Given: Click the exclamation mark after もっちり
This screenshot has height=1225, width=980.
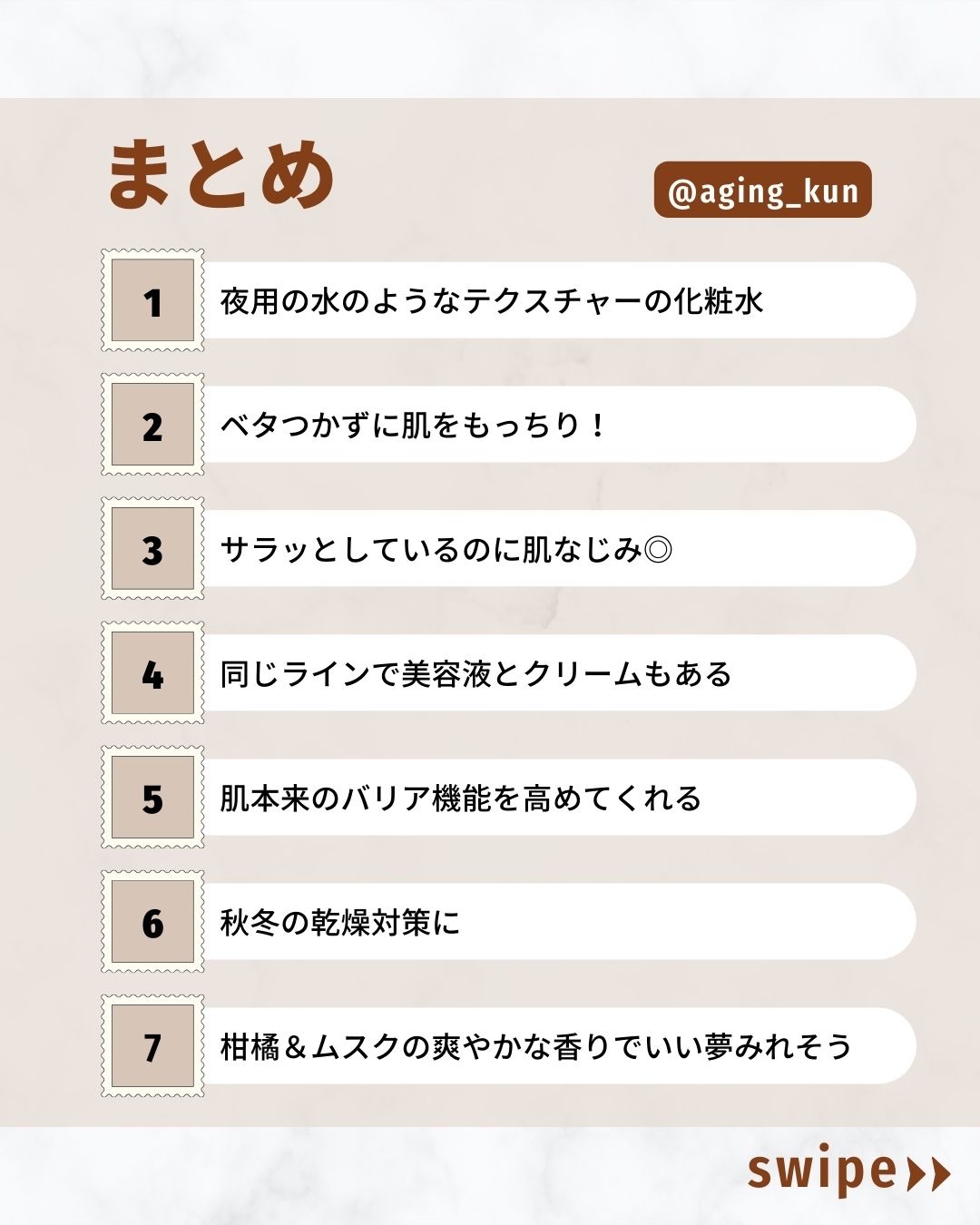Looking at the screenshot, I should point(596,426).
